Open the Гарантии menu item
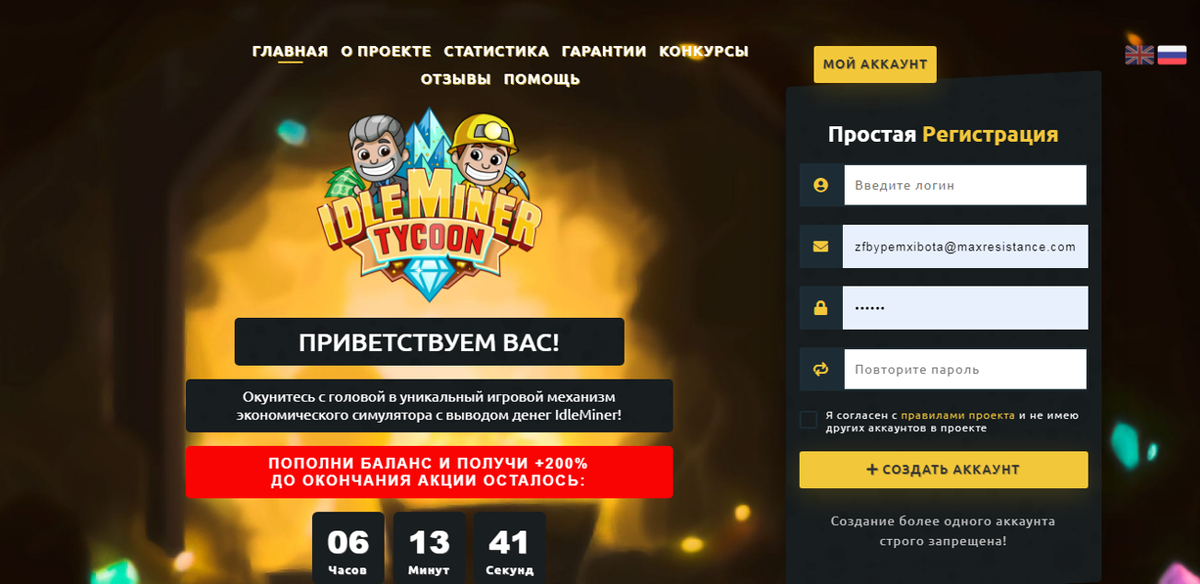The width and height of the screenshot is (1200, 584). (604, 51)
